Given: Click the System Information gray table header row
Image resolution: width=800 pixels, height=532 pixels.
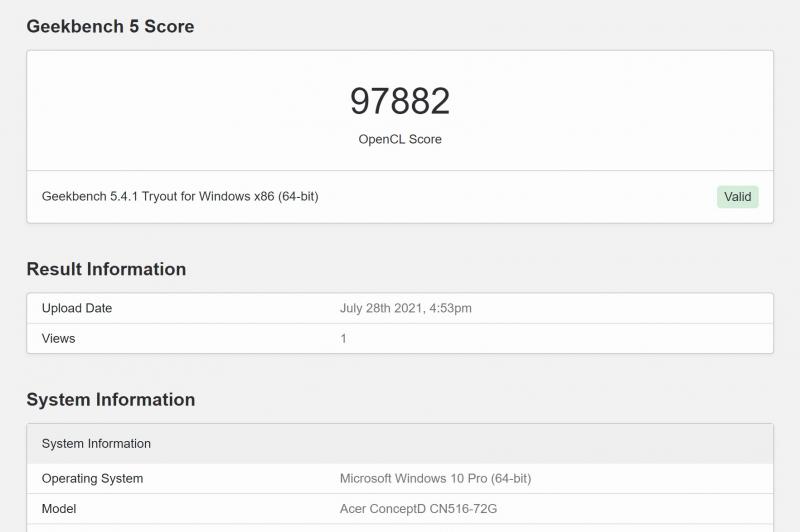Looking at the screenshot, I should click(400, 444).
